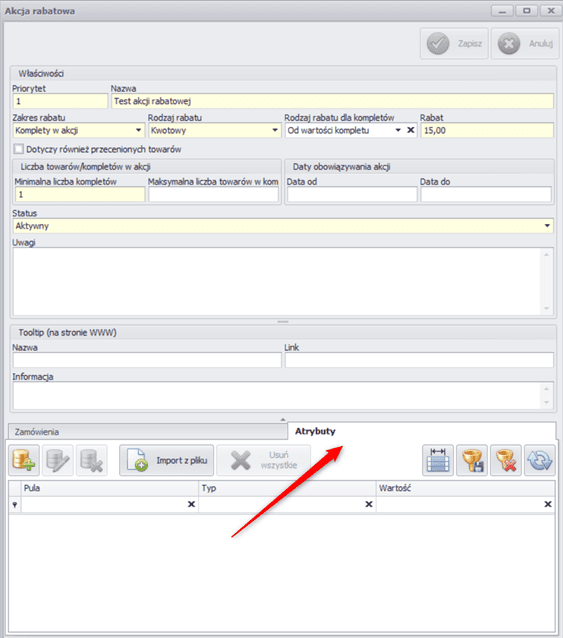The image size is (563, 638).
Task: Open the Rodzaj rabatu dropdown
Action: [275, 130]
